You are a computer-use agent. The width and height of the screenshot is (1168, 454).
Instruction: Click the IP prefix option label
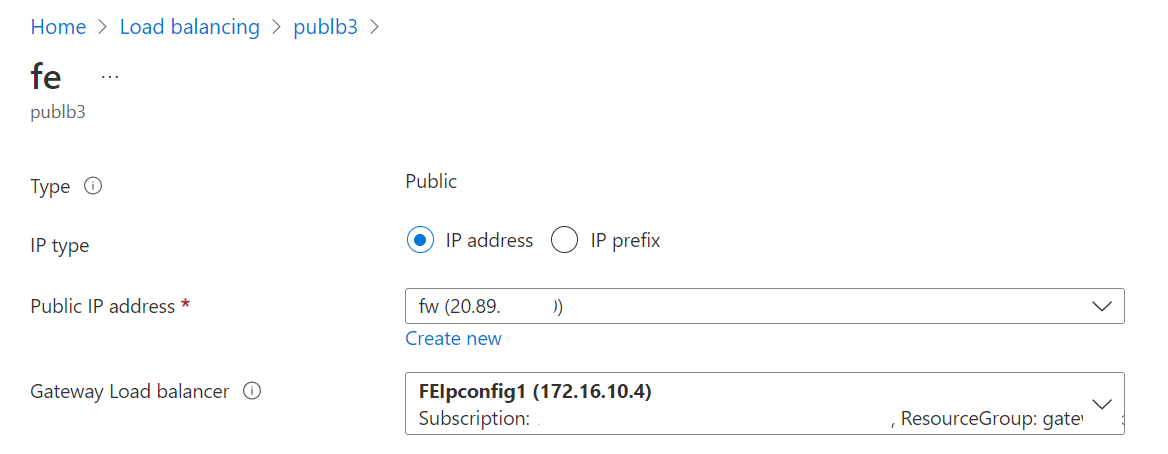pos(625,241)
